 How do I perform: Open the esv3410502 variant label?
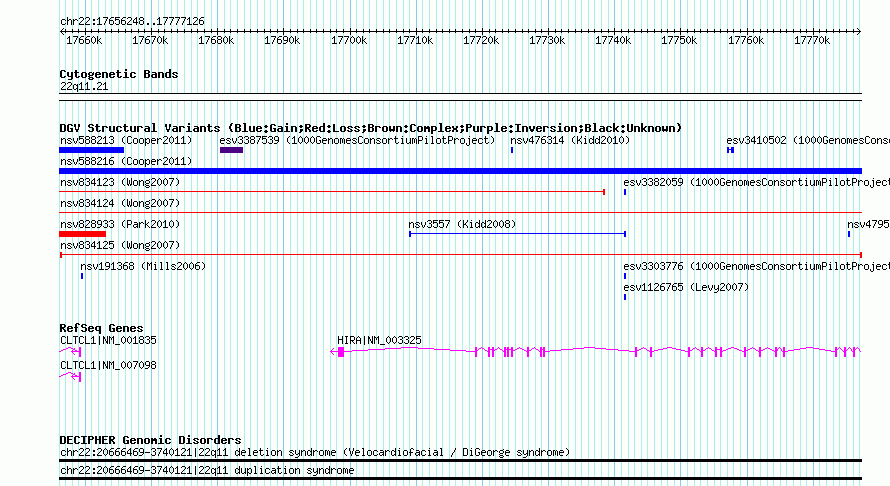click(808, 140)
